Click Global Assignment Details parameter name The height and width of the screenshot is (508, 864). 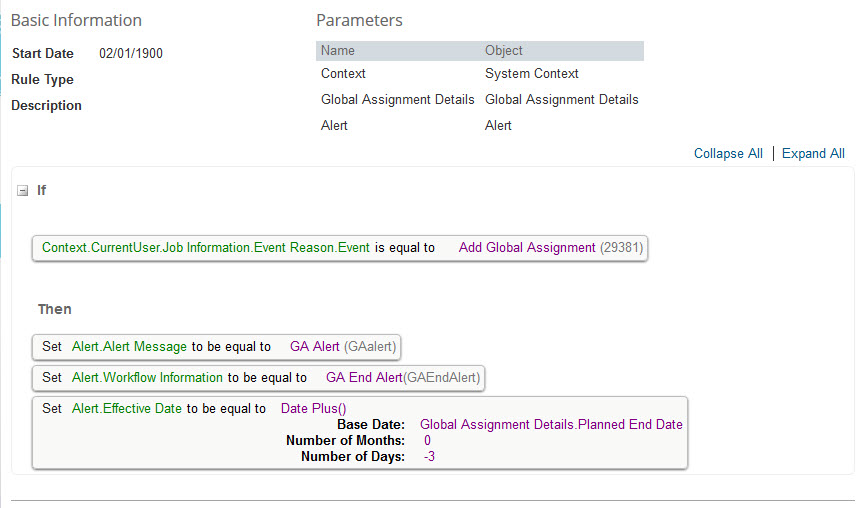(x=397, y=99)
